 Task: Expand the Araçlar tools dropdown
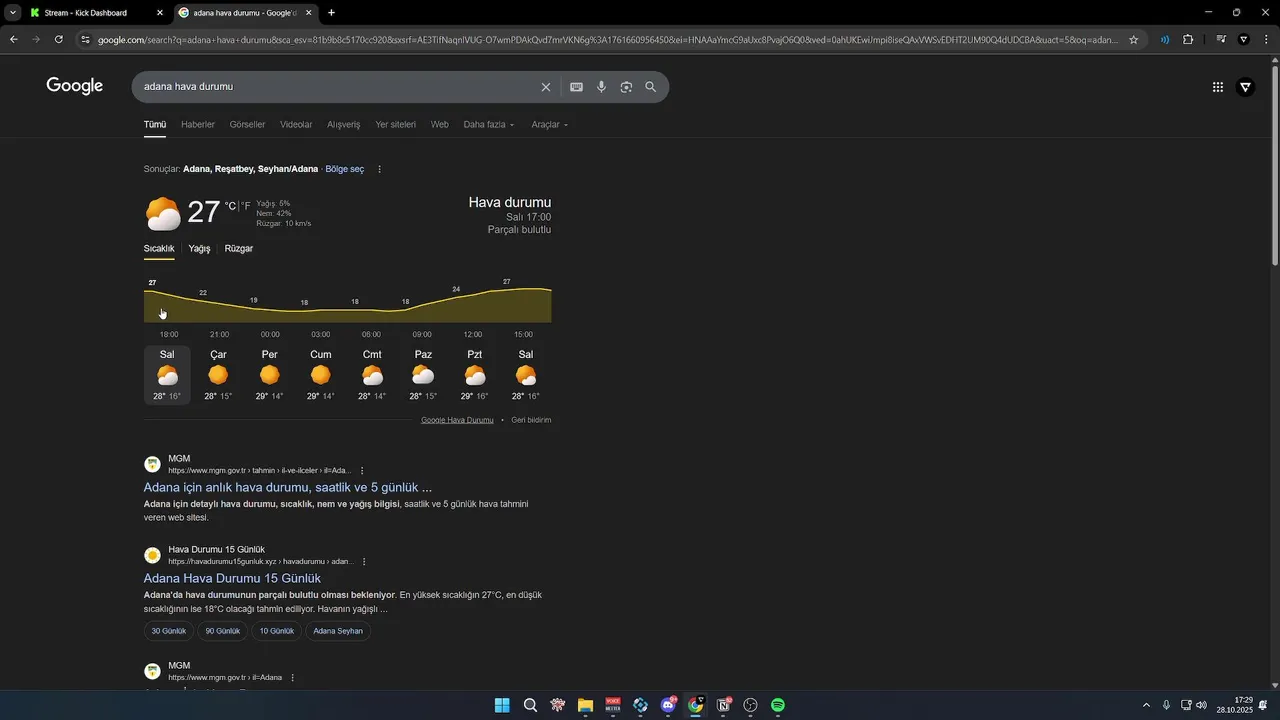(x=550, y=125)
